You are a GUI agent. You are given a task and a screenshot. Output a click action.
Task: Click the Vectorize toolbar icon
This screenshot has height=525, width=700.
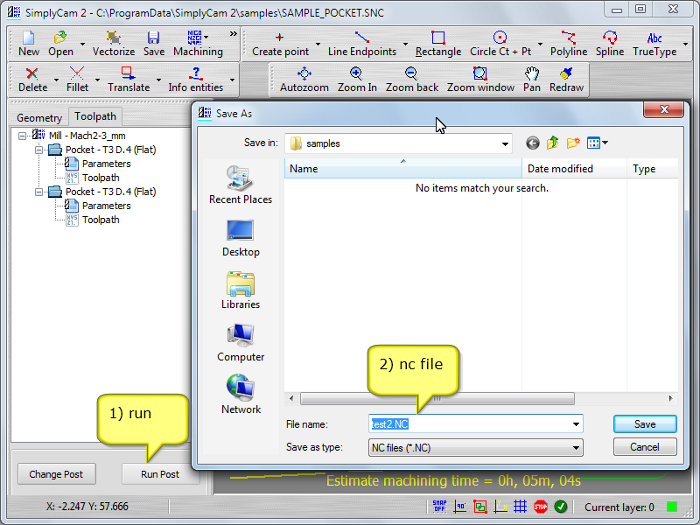[x=113, y=43]
